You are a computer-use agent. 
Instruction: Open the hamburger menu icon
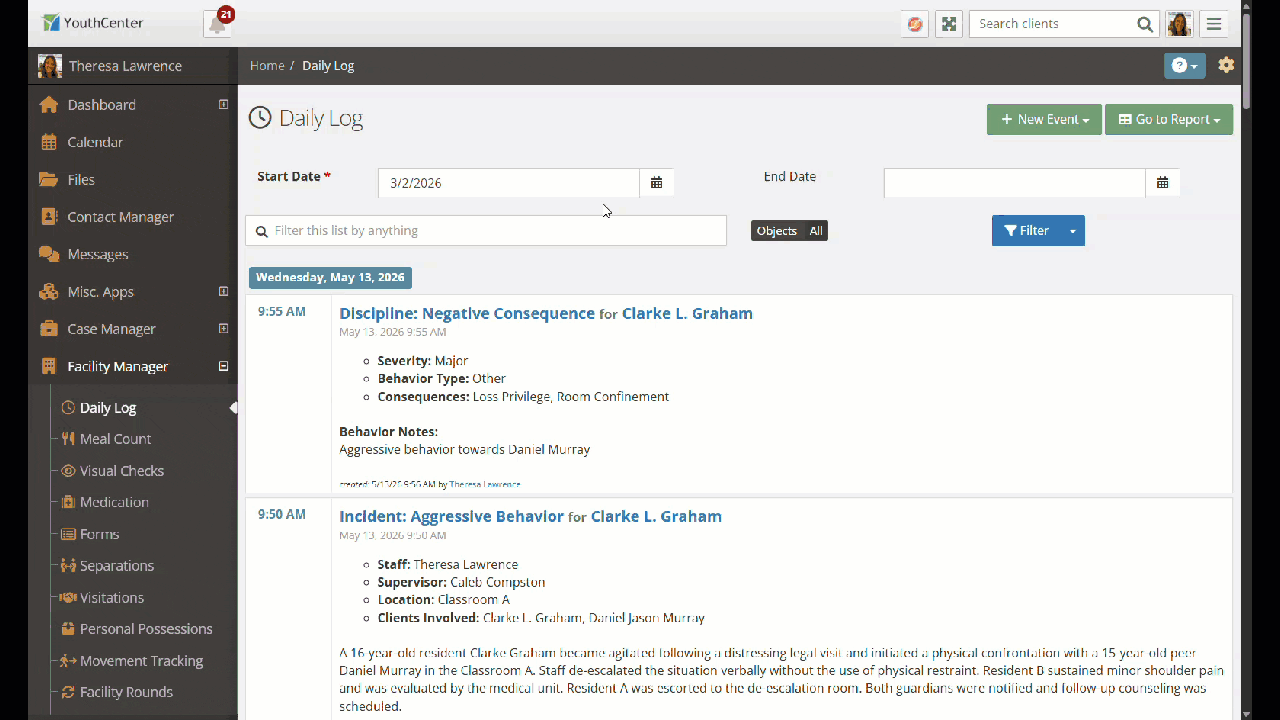(x=1214, y=24)
